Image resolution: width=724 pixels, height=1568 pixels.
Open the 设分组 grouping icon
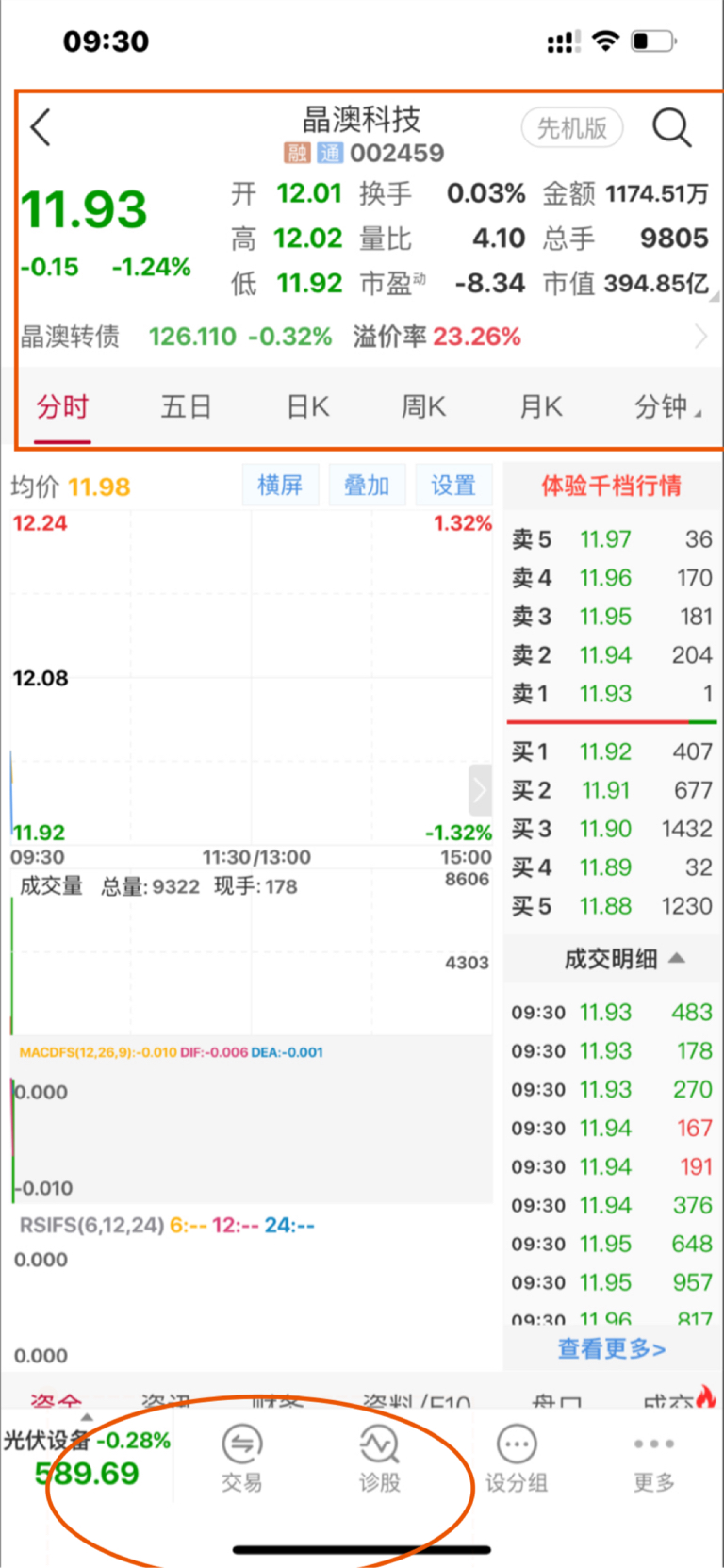click(516, 1460)
